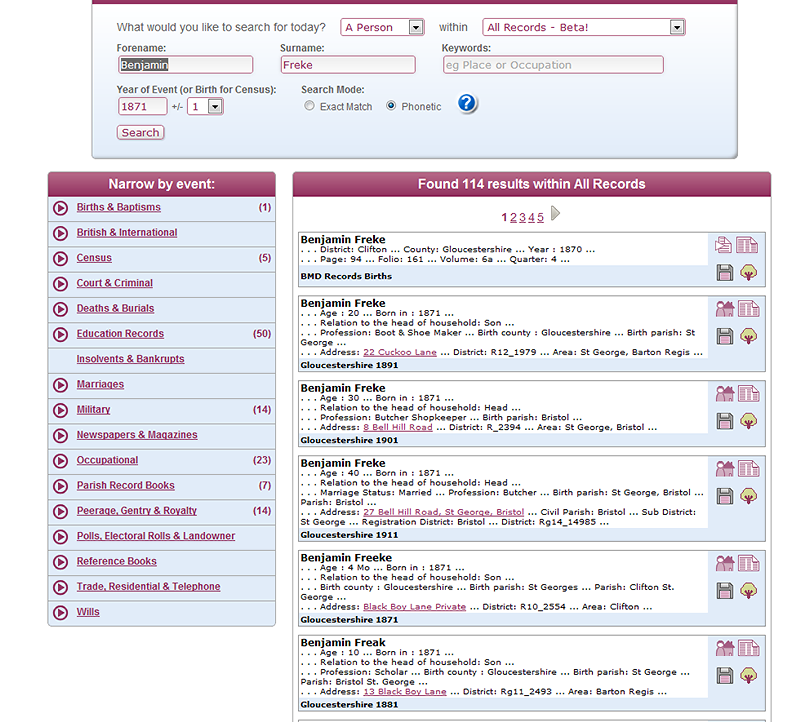Expand the Military category arrow
The image size is (800, 722).
coord(61,410)
